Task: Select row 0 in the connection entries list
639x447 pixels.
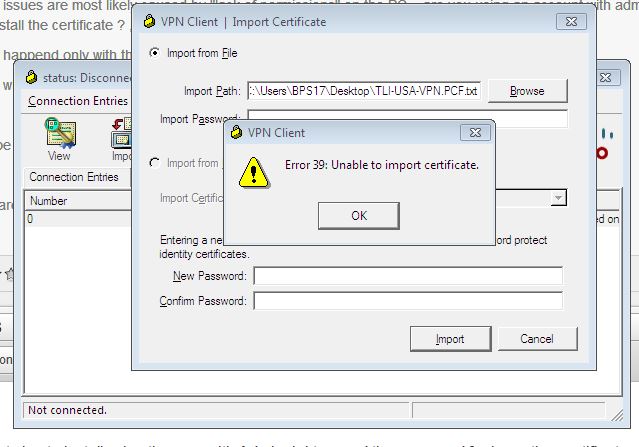Action: 79,219
